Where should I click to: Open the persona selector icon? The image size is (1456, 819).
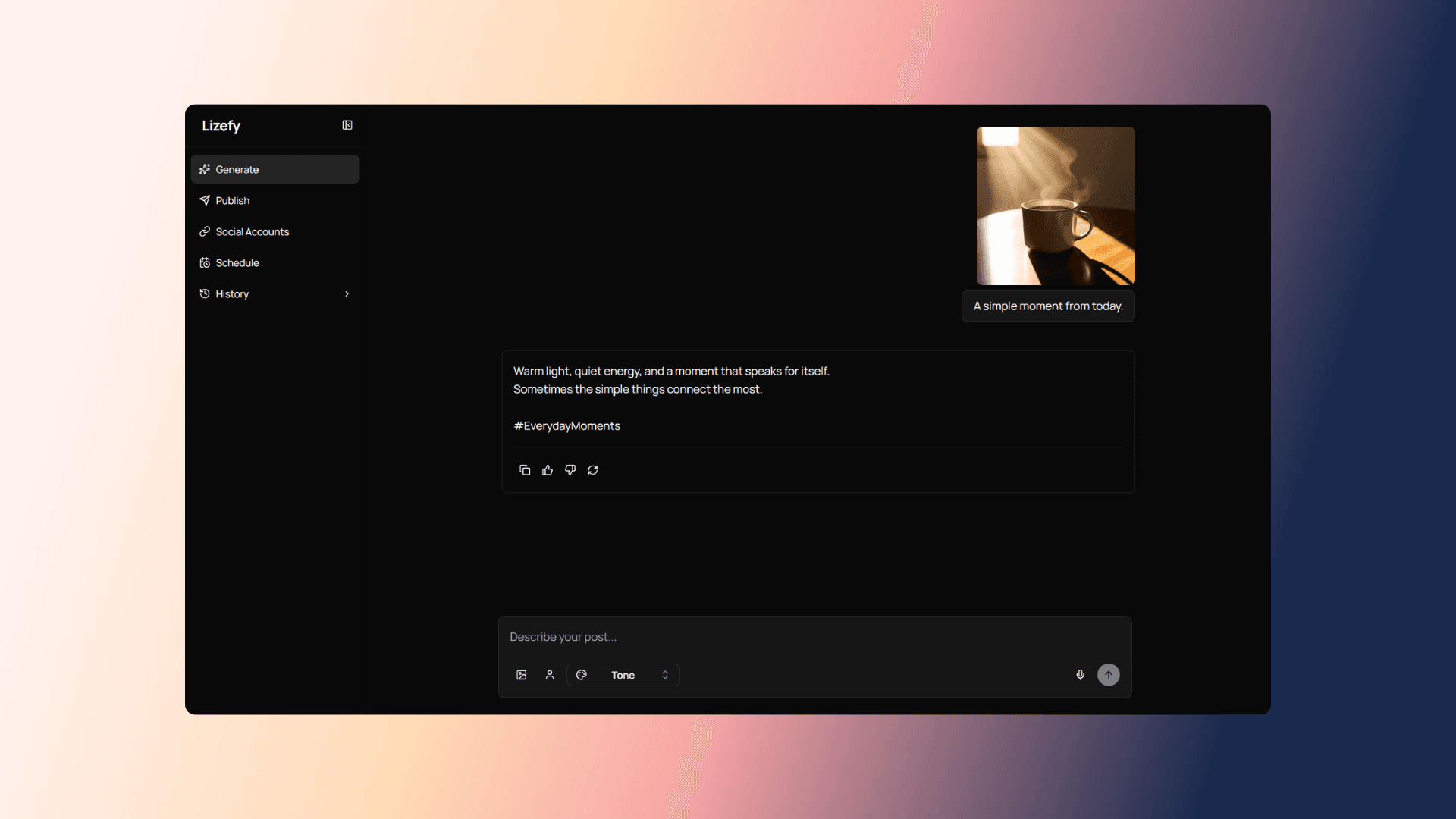tap(550, 675)
